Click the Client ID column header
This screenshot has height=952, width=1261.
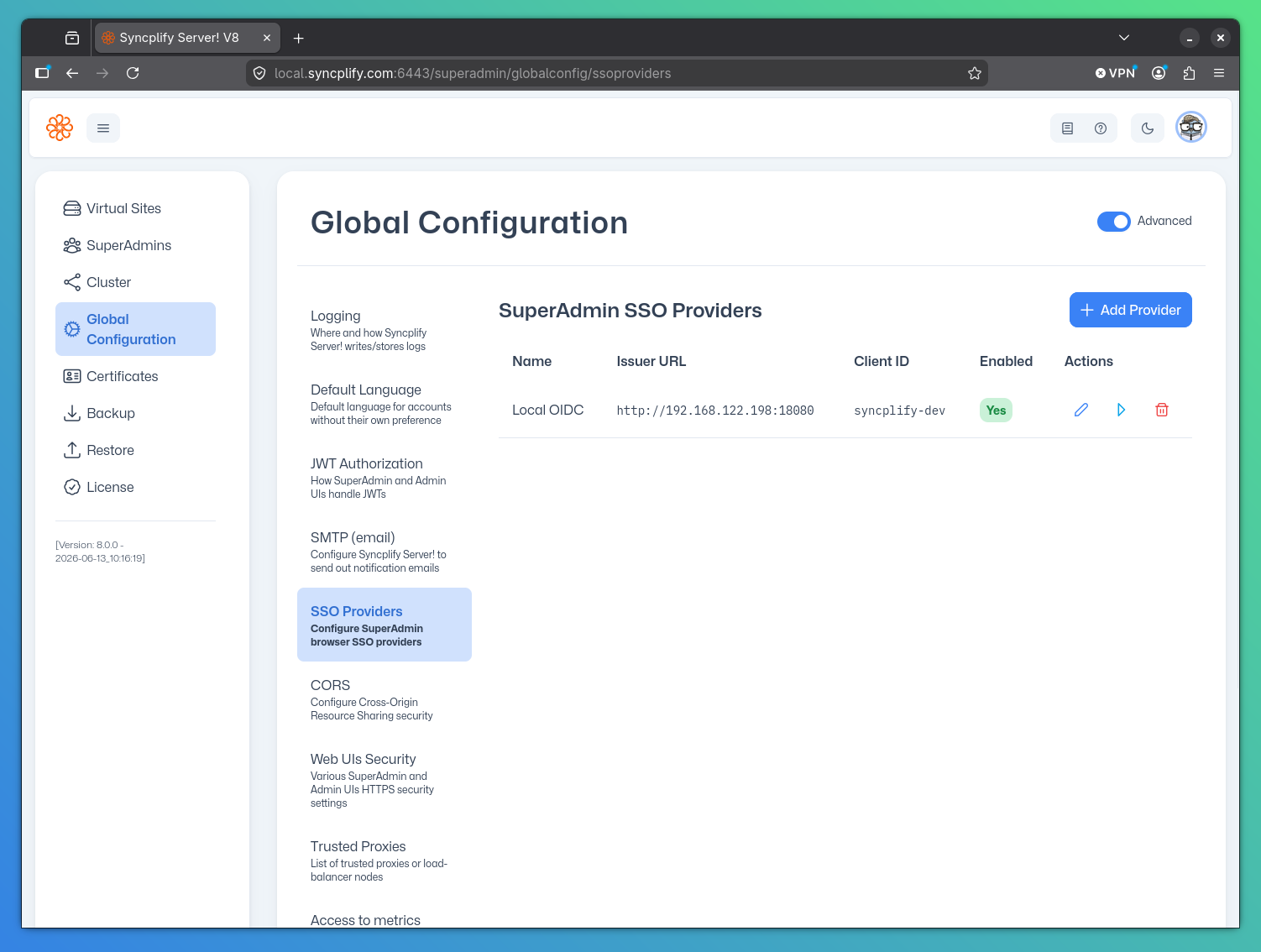pos(881,361)
